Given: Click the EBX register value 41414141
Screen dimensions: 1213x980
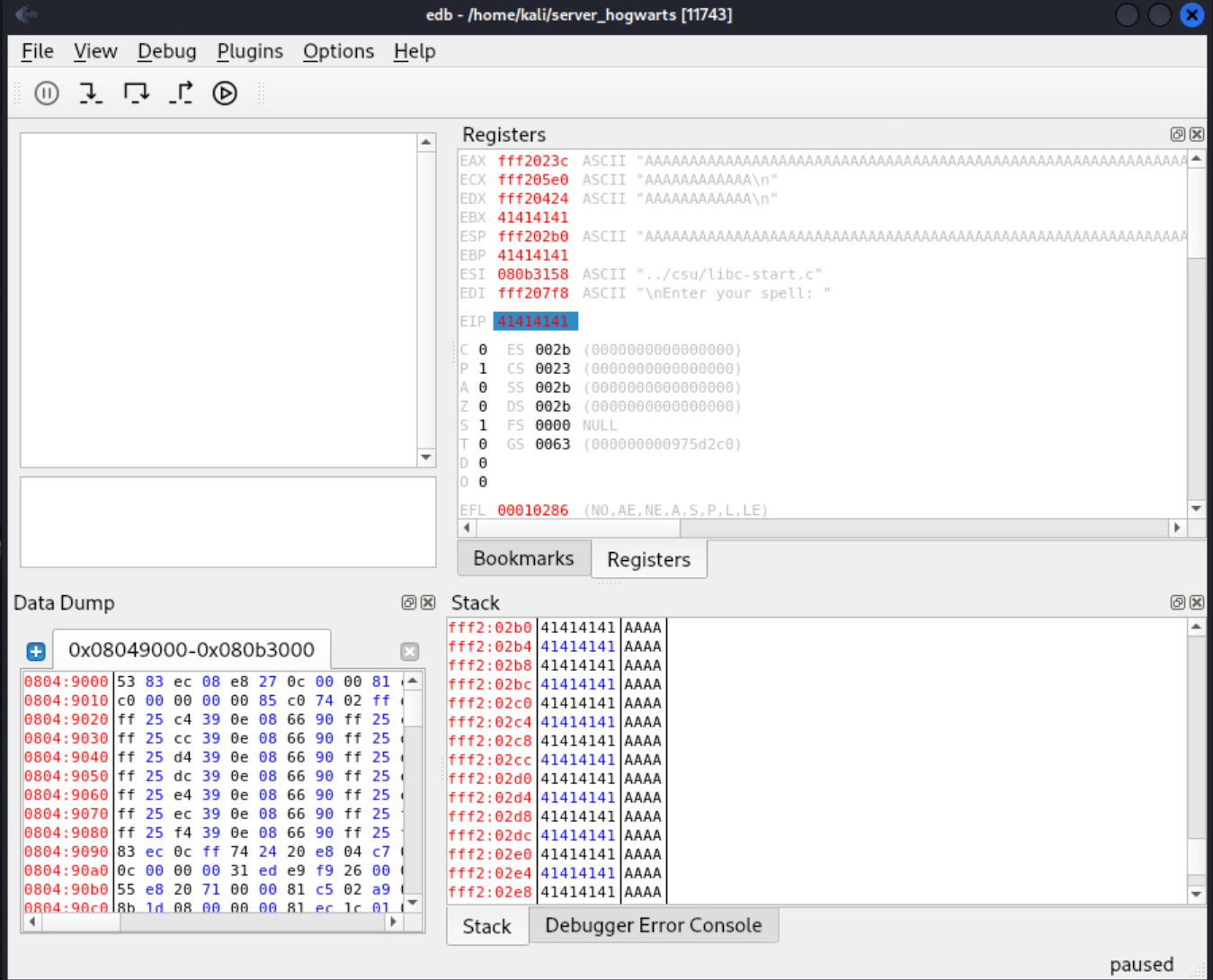Looking at the screenshot, I should coord(533,218).
